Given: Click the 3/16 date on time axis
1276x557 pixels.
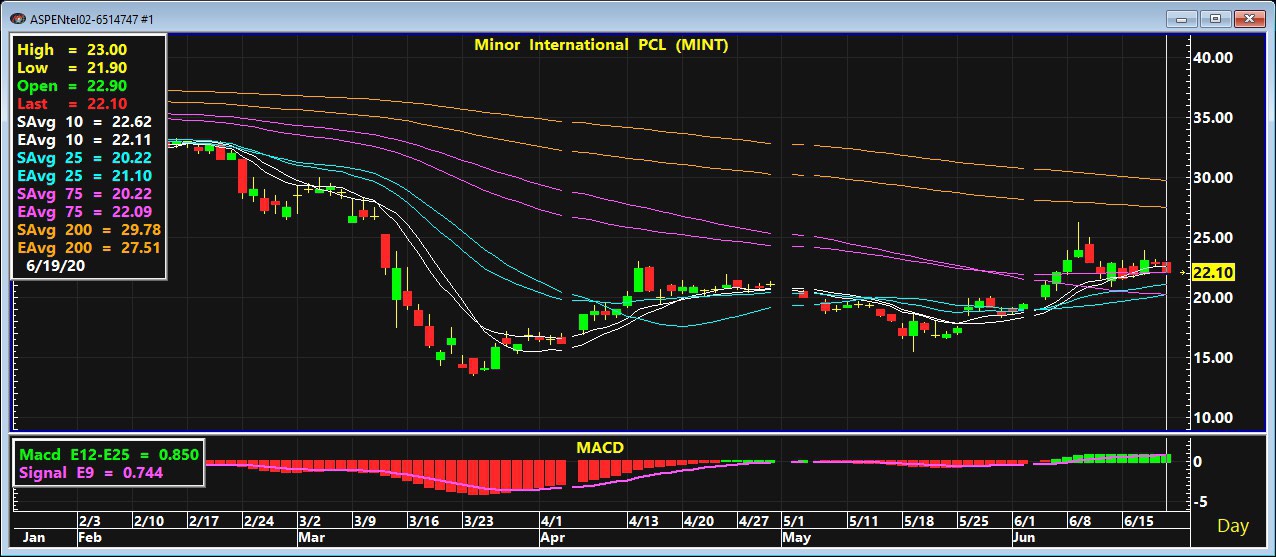Looking at the screenshot, I should click(x=424, y=521).
